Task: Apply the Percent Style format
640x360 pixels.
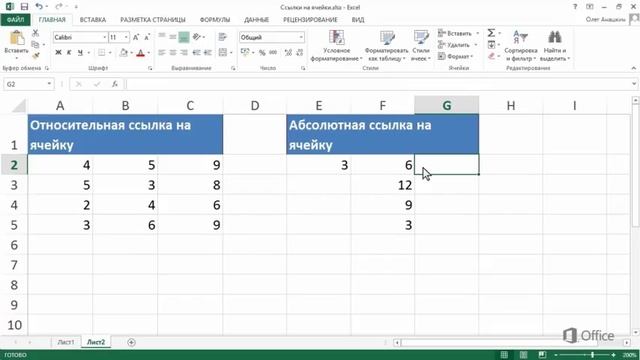Action: 262,52
